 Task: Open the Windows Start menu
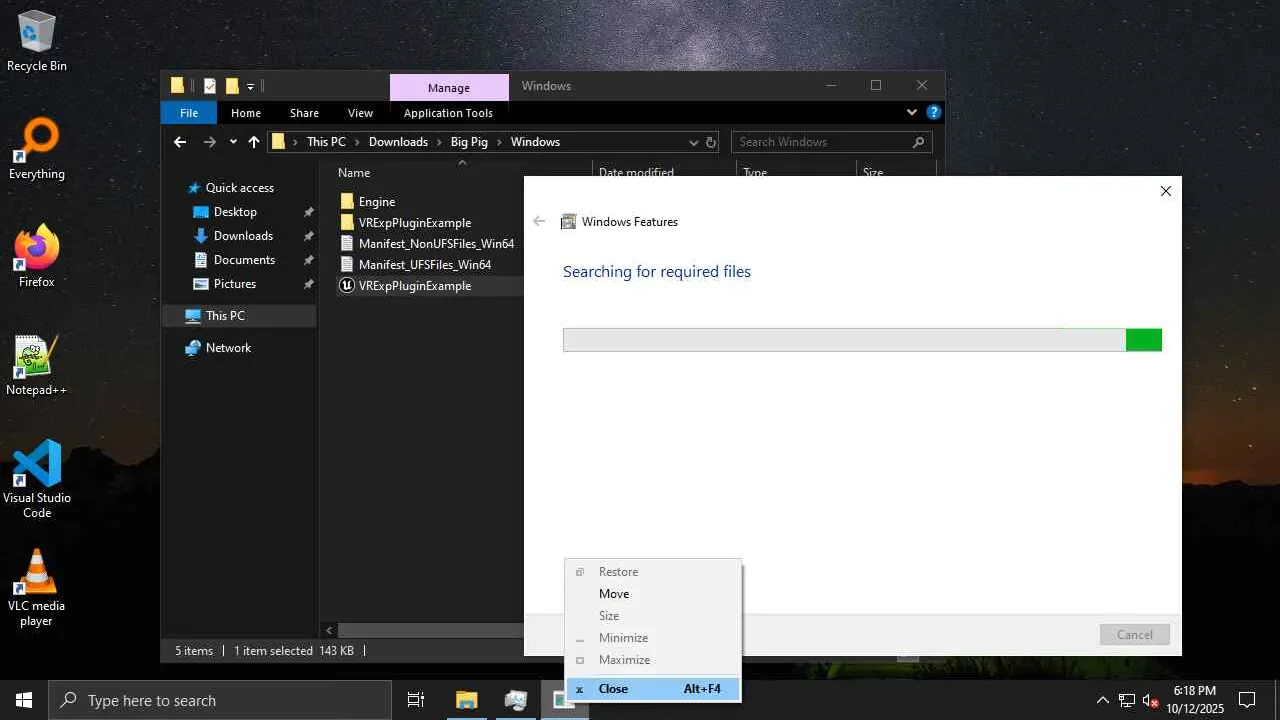click(24, 700)
